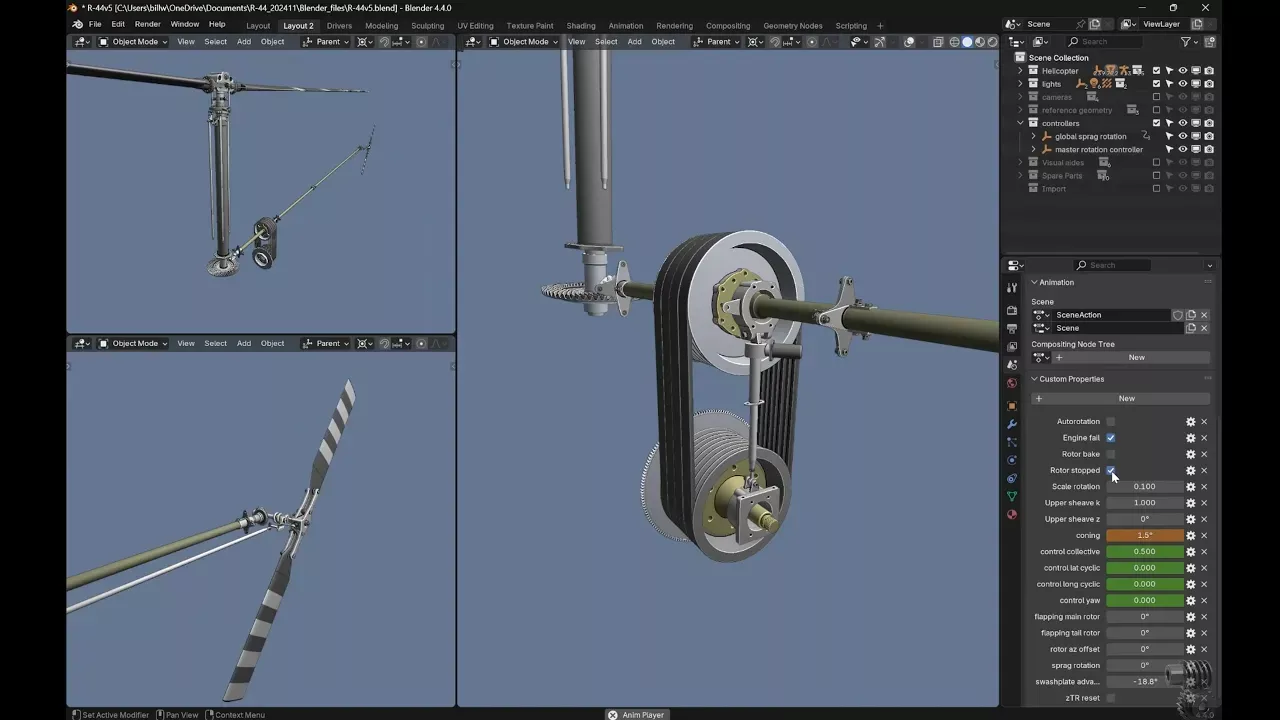Uncheck the Engine fail checkbox

[1110, 438]
